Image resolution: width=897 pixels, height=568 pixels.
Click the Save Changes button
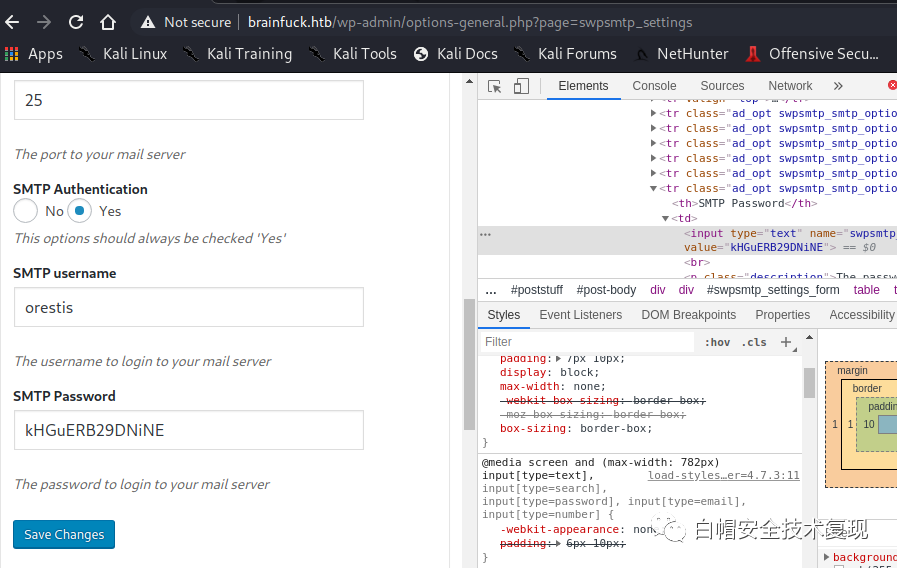pos(64,534)
